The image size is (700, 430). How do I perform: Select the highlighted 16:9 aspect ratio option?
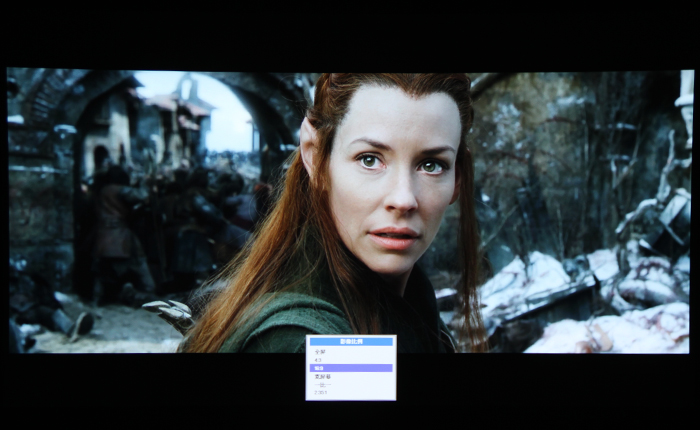pyautogui.click(x=351, y=368)
